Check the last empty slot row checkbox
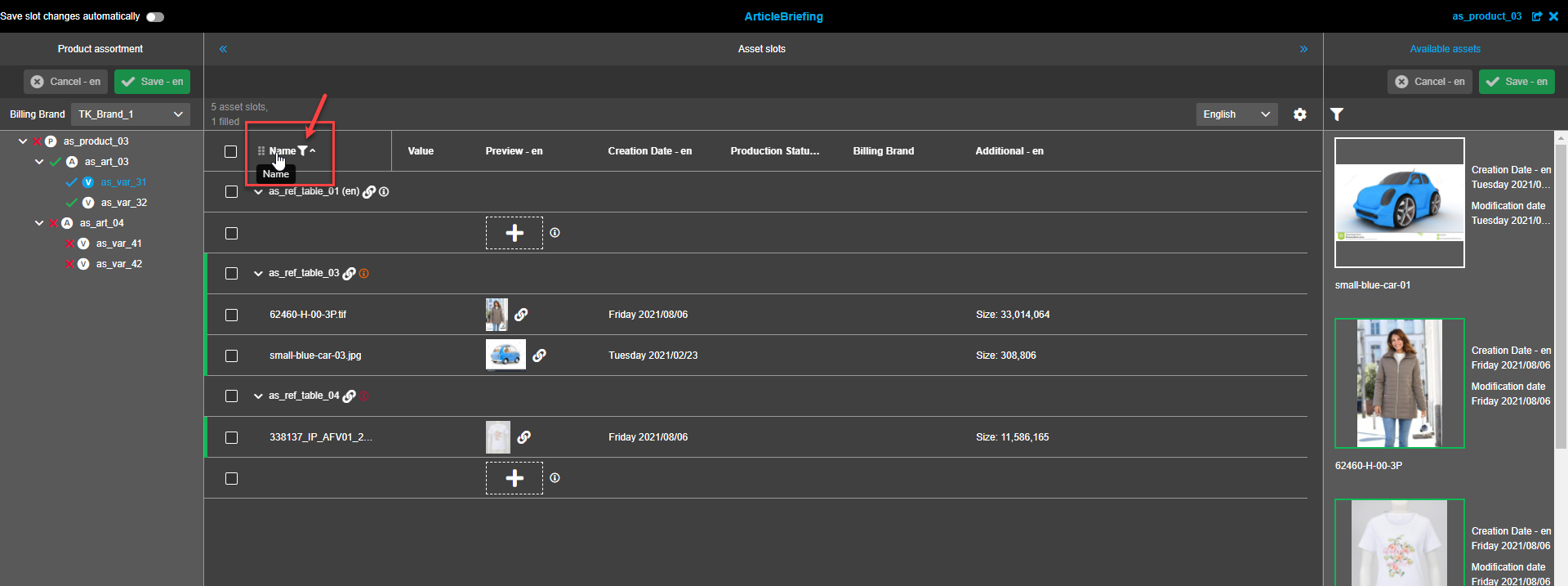The image size is (1568, 586). (x=231, y=478)
